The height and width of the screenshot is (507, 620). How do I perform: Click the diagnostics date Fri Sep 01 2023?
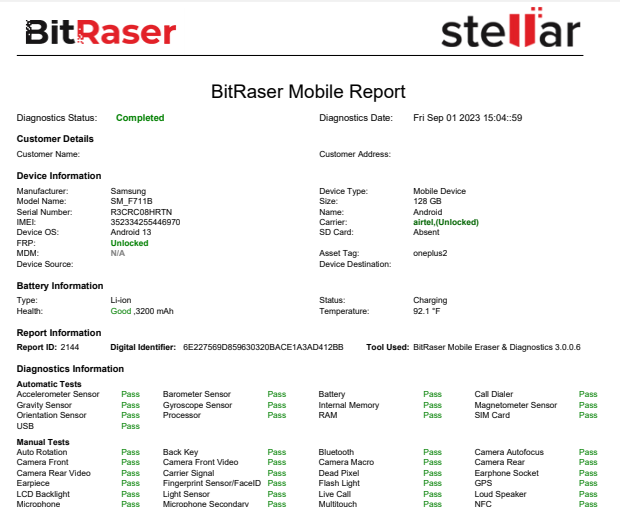[x=467, y=118]
